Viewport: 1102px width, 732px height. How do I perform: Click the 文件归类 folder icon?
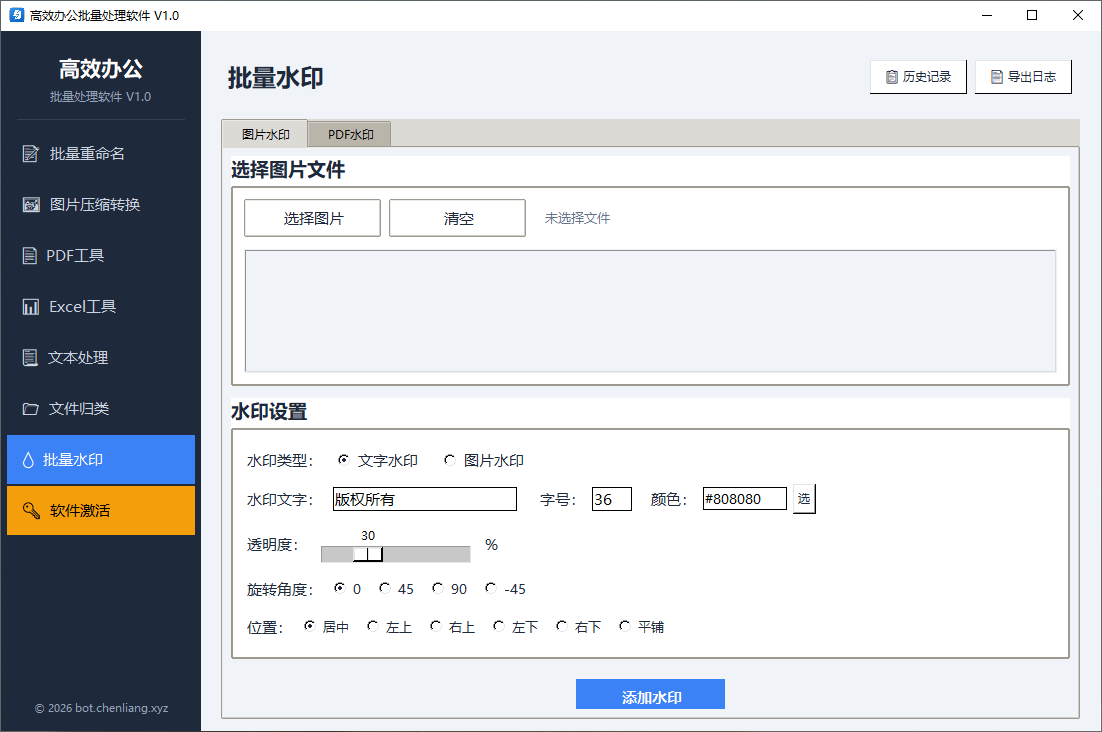pos(30,409)
